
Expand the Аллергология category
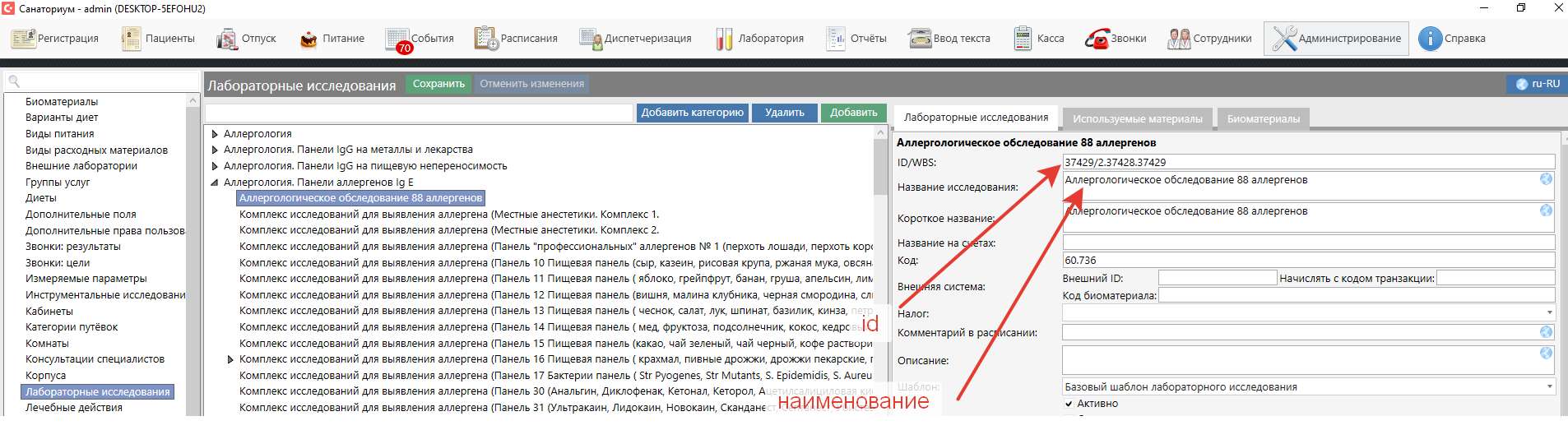click(215, 134)
